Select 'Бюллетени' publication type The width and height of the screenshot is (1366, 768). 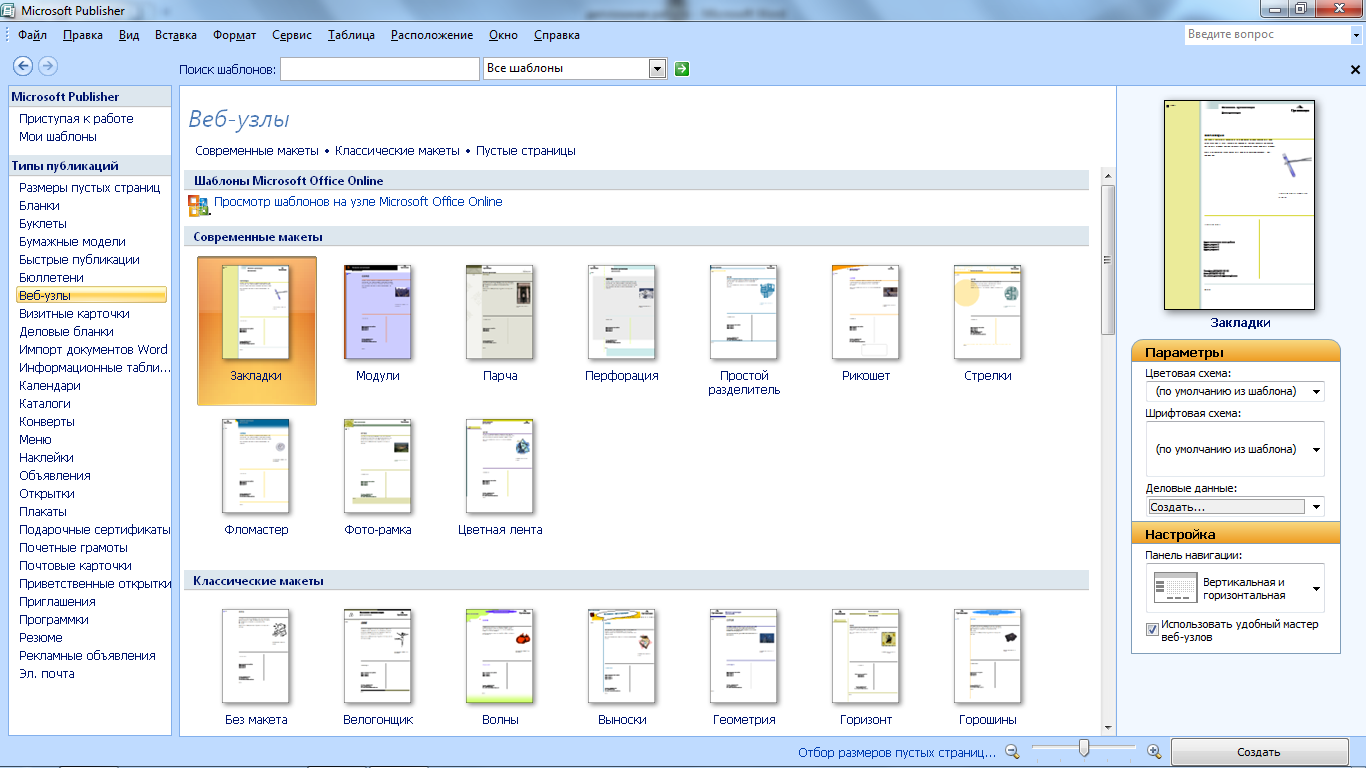(51, 278)
